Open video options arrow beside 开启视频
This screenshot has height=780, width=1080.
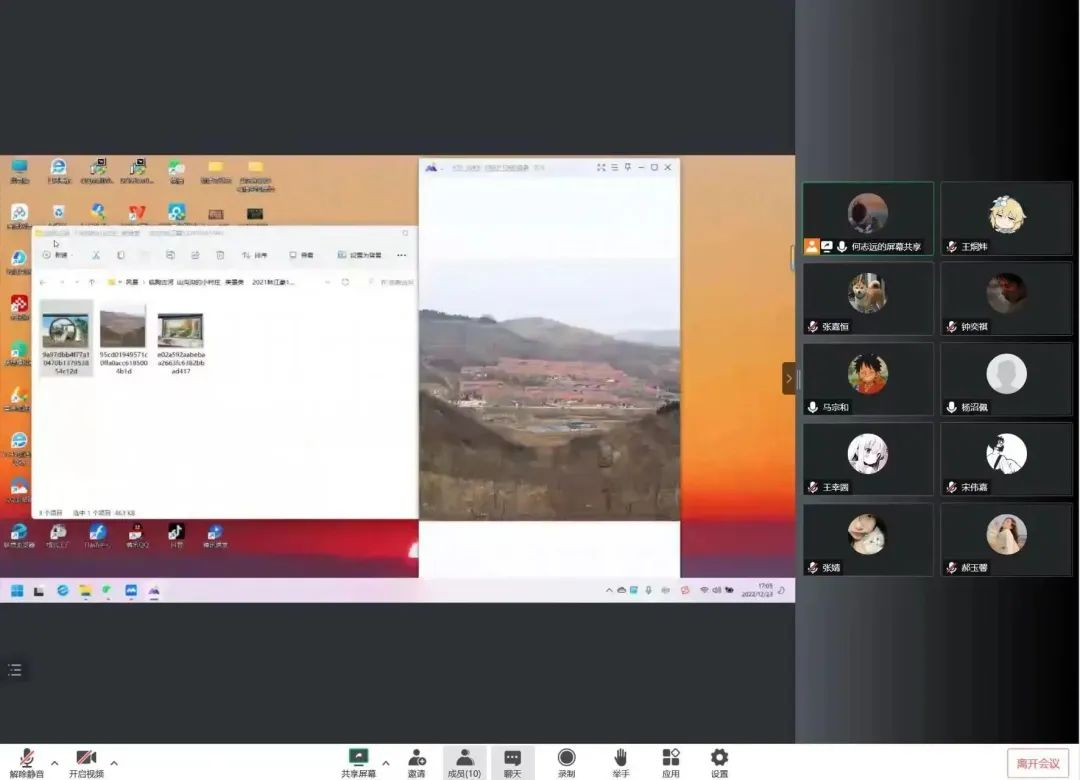click(114, 763)
